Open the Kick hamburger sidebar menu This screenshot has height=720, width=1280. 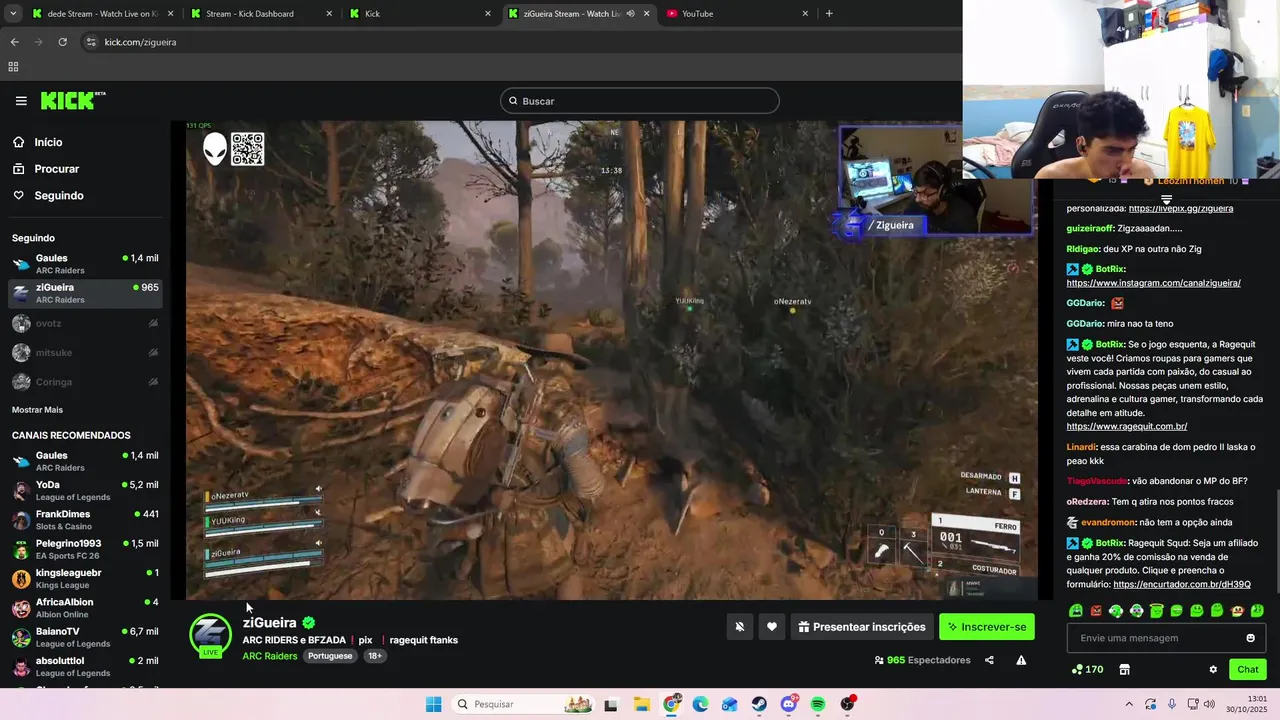point(21,101)
